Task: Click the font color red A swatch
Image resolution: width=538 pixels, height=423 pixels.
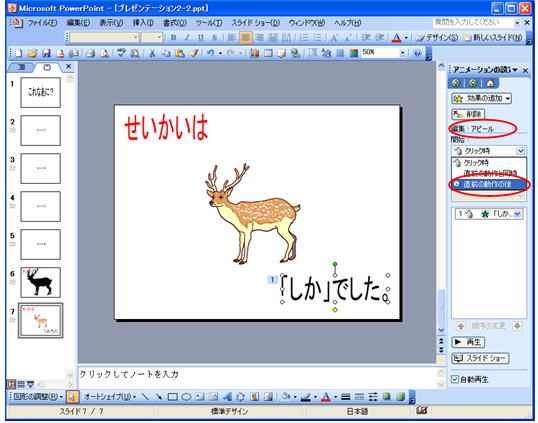Action: pyautogui.click(x=396, y=37)
